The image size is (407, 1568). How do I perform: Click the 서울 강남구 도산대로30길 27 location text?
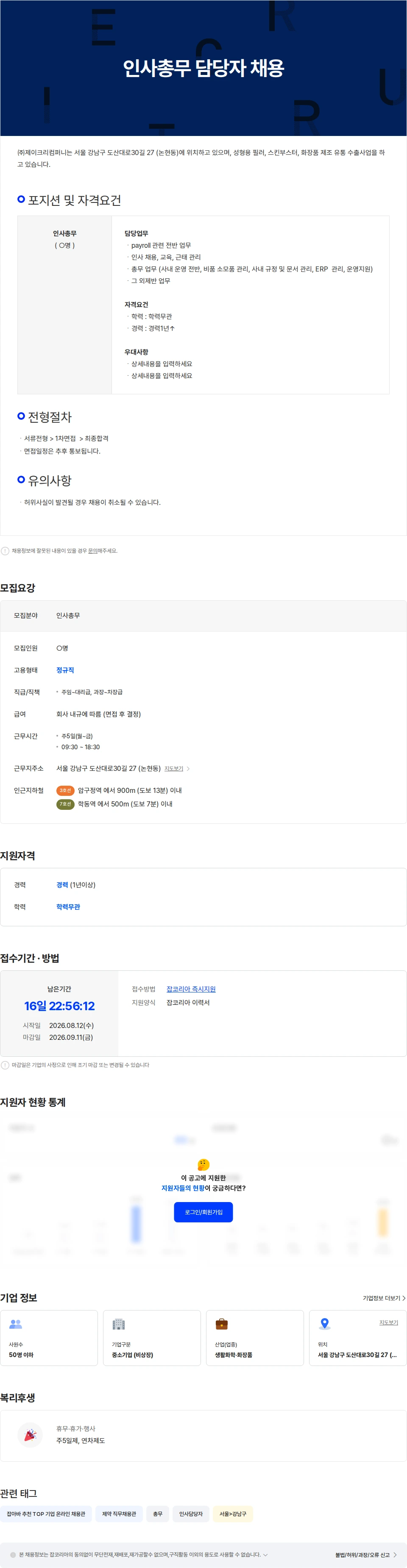pyautogui.click(x=357, y=1355)
